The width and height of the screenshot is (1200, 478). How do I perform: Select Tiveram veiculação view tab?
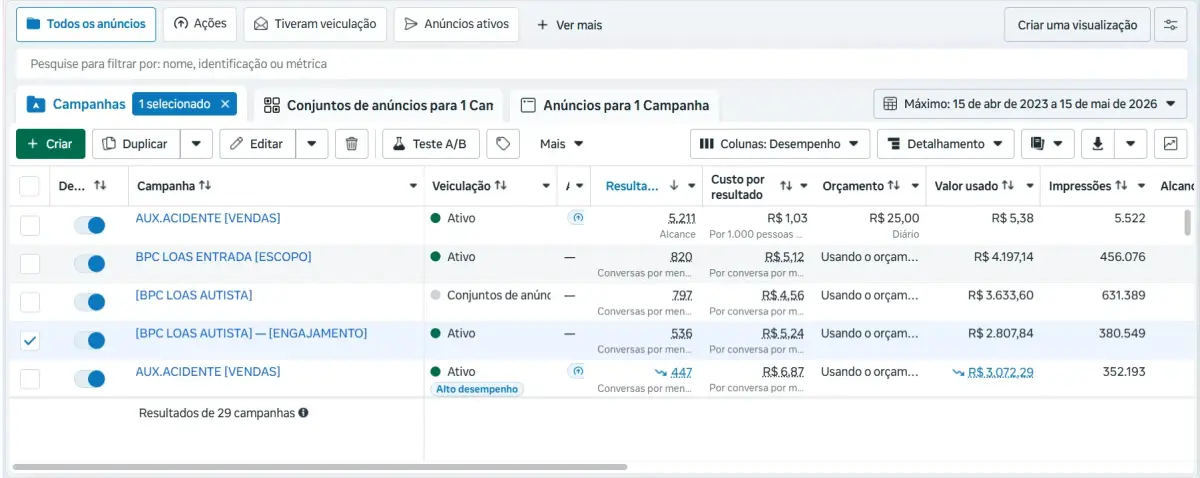pyautogui.click(x=315, y=24)
